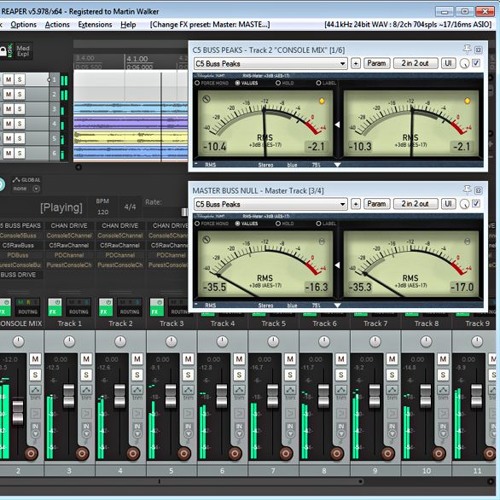Viewport: 500px width, 500px height.
Task: Open the Extensions menu
Action: [95, 25]
